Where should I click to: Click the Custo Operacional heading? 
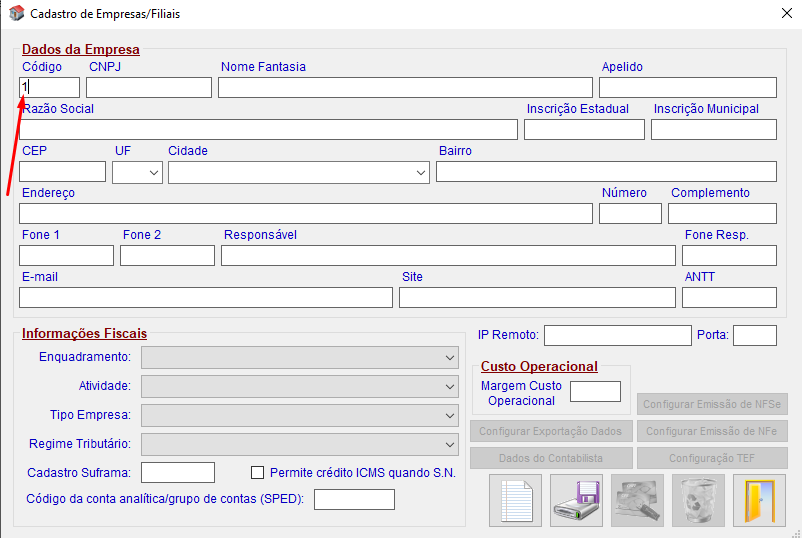pos(539,366)
